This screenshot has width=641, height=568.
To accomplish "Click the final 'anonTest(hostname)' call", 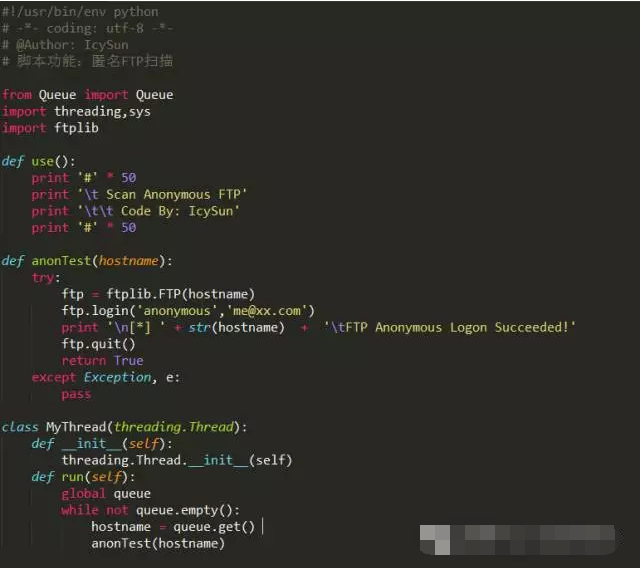I will [x=158, y=543].
